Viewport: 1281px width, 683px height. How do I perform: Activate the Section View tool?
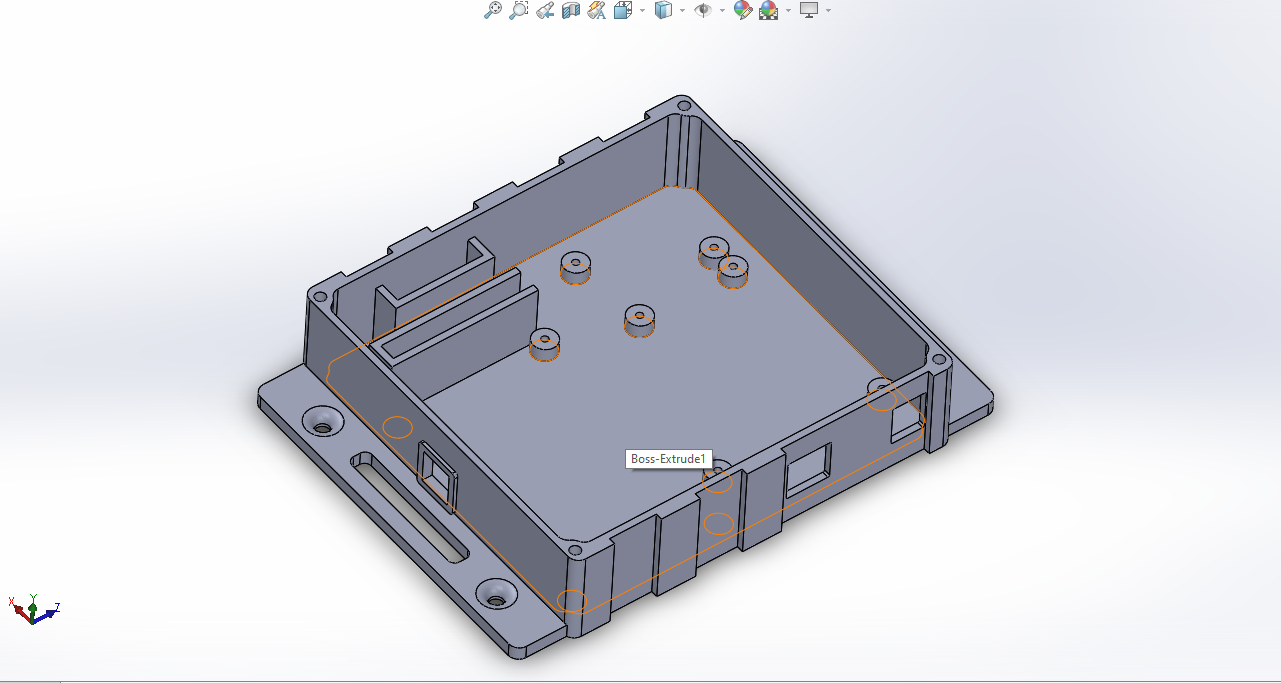[x=571, y=10]
